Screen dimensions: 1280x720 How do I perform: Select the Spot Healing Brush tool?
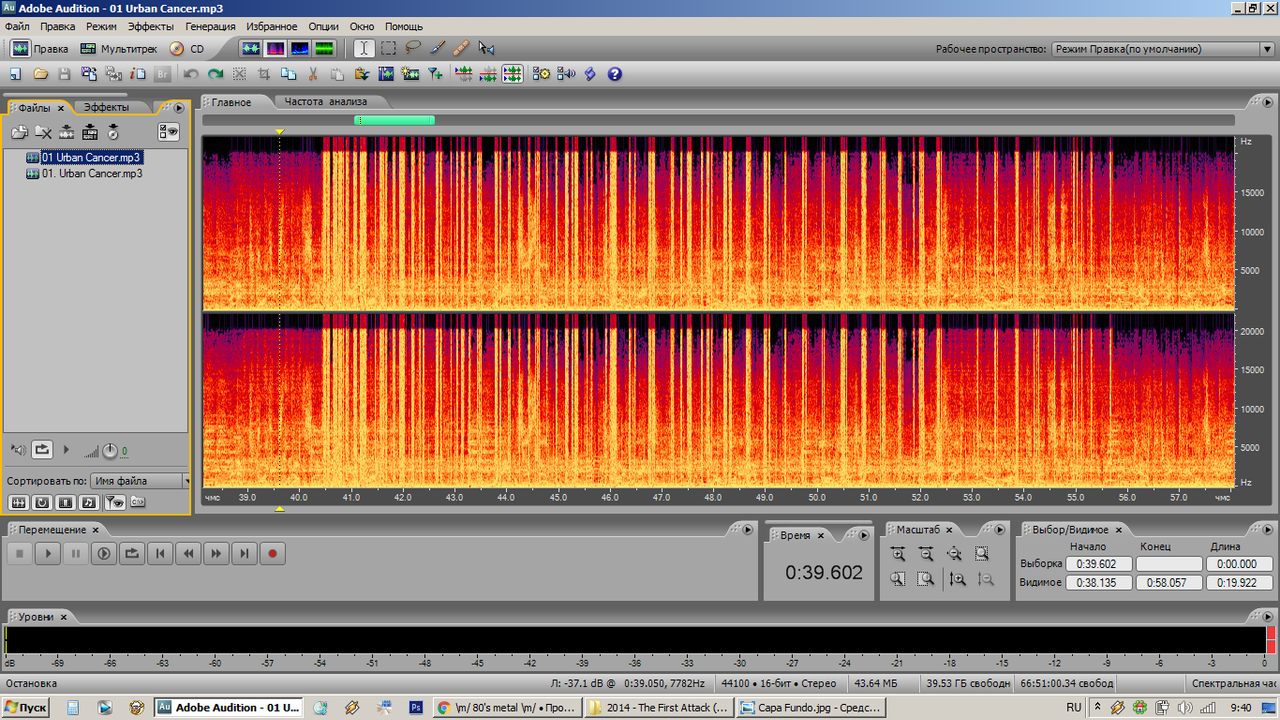(461, 48)
